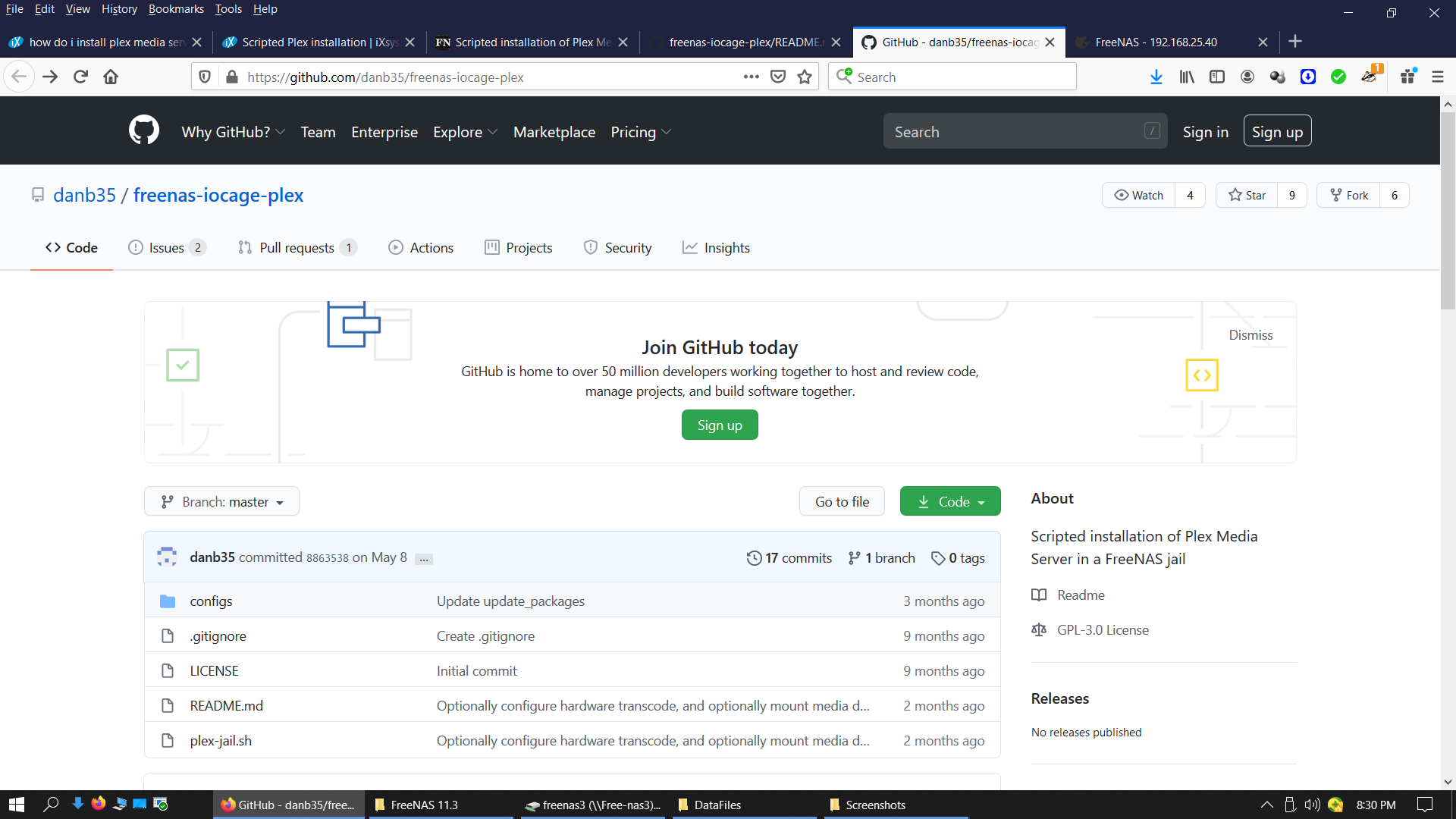Image resolution: width=1456 pixels, height=819 pixels.
Task: Click the danb35 committer avatar
Action: pos(167,557)
